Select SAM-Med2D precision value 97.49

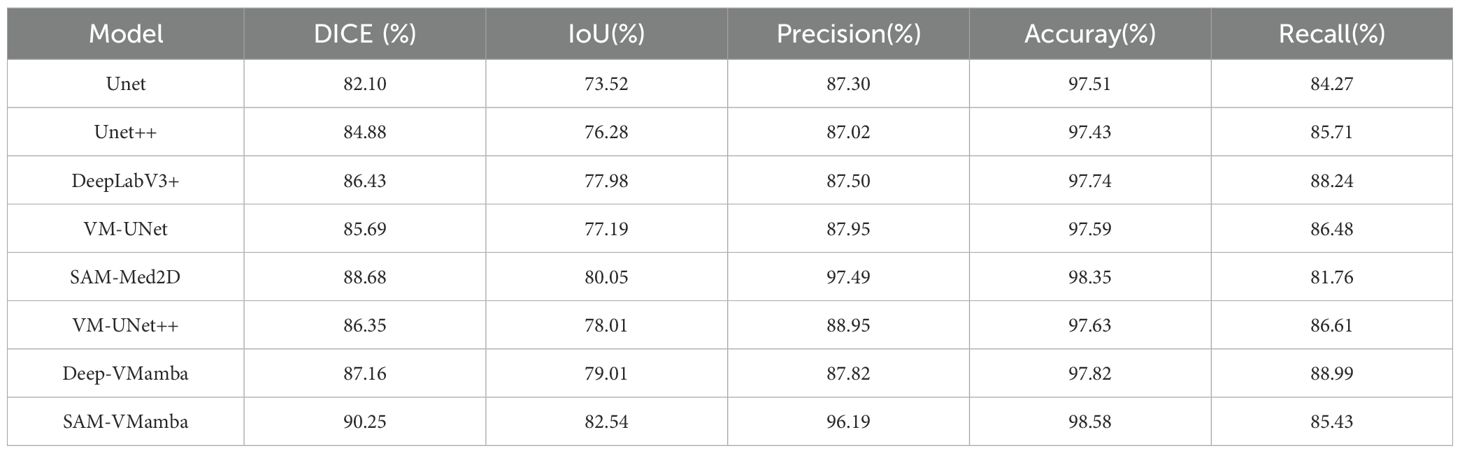coord(850,277)
